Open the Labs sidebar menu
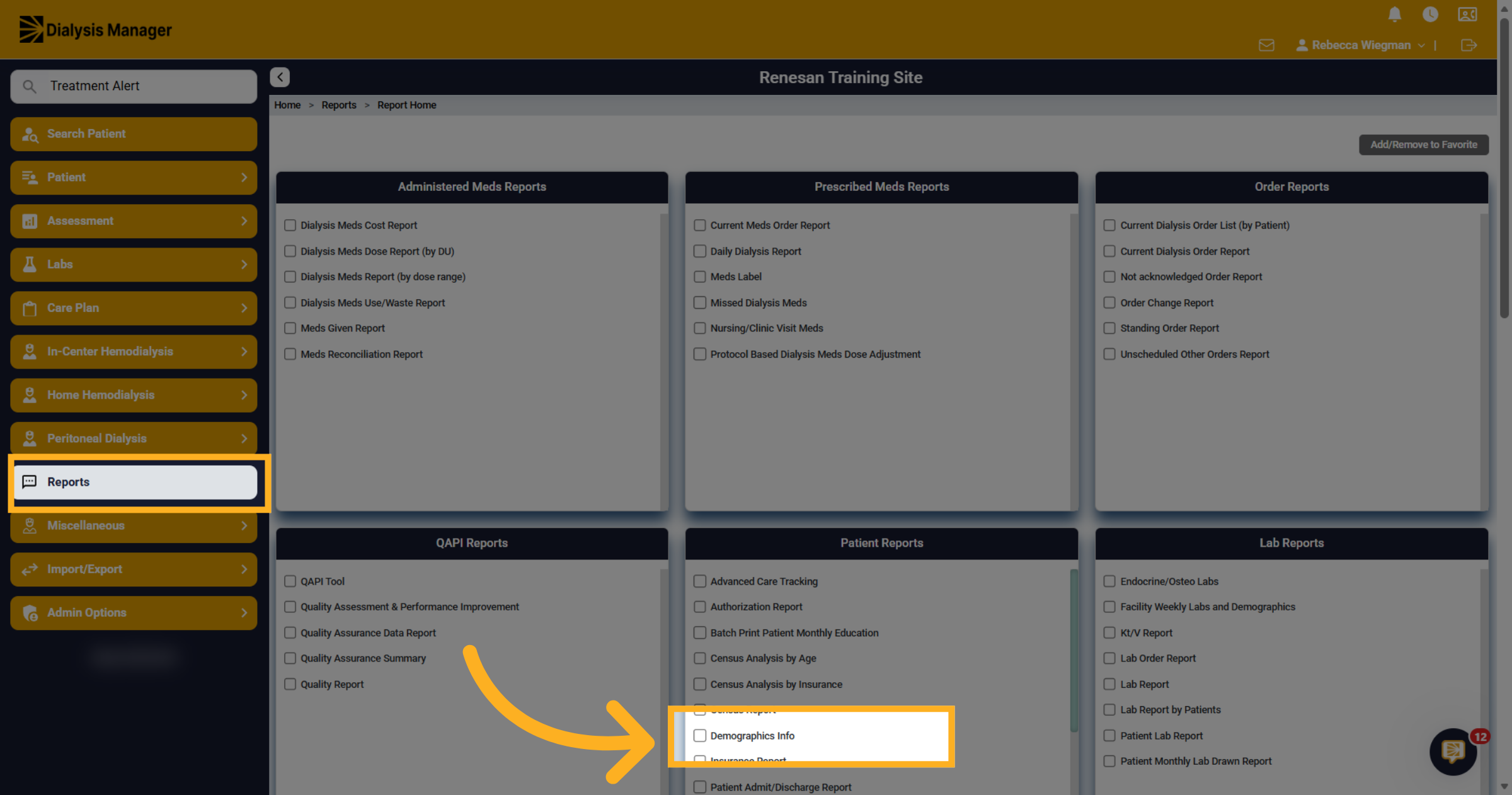Screen dimensions: 1512x795 point(134,265)
